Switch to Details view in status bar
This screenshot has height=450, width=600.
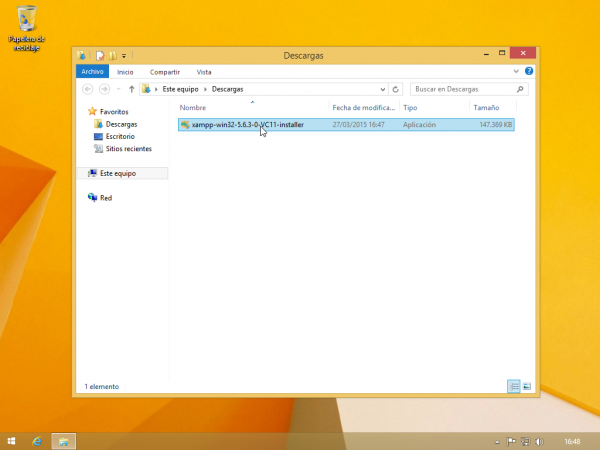(514, 386)
